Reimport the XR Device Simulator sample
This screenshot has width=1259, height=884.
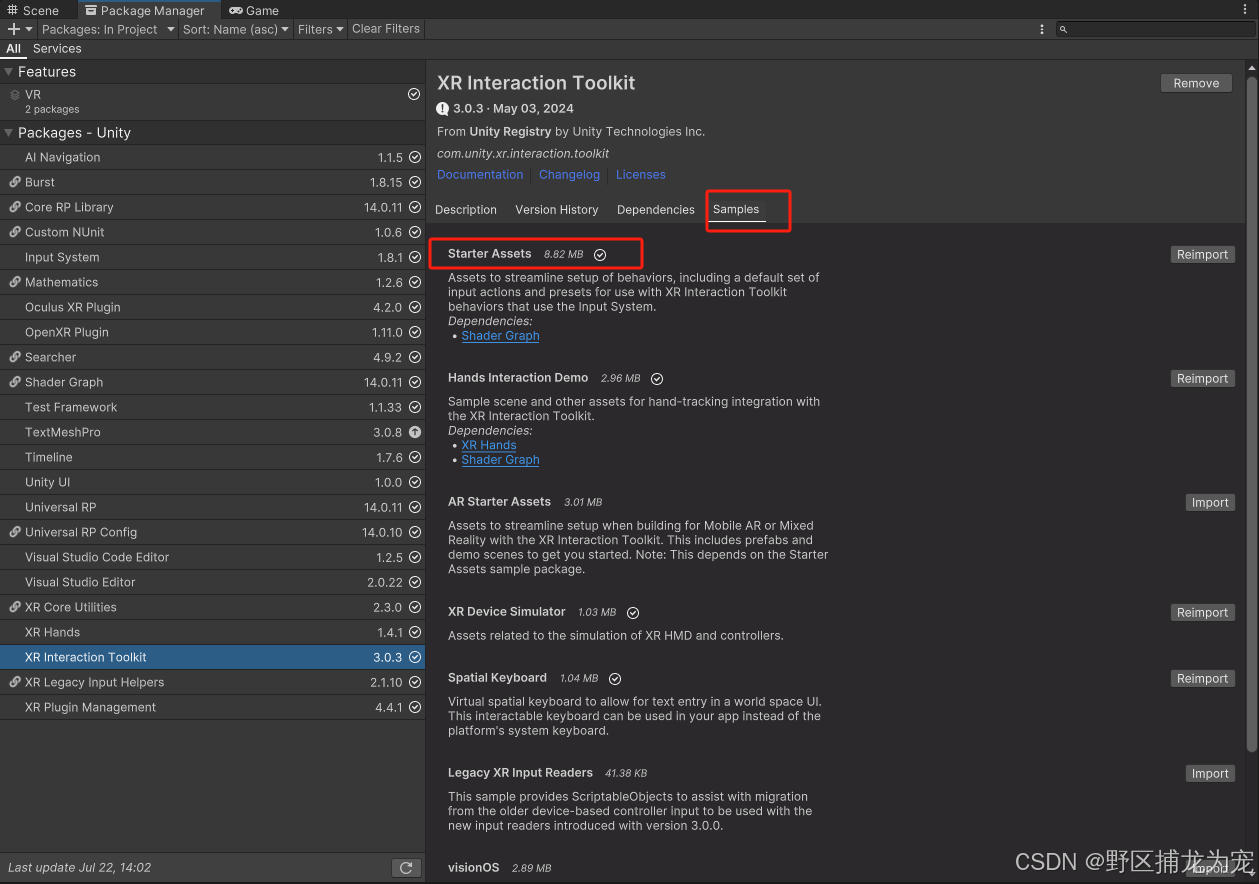(1202, 613)
